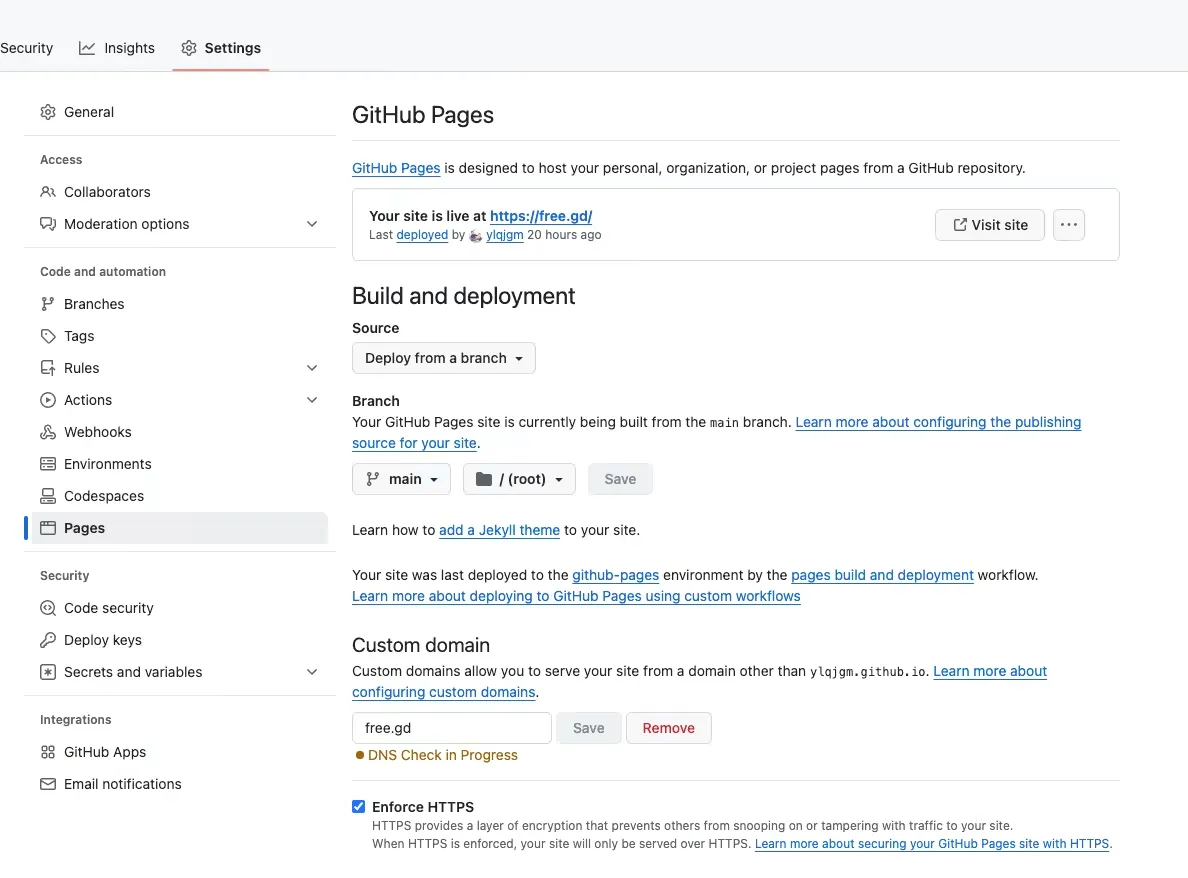Open the three-dot menu beside Visit site
1188x878 pixels.
[x=1068, y=225]
